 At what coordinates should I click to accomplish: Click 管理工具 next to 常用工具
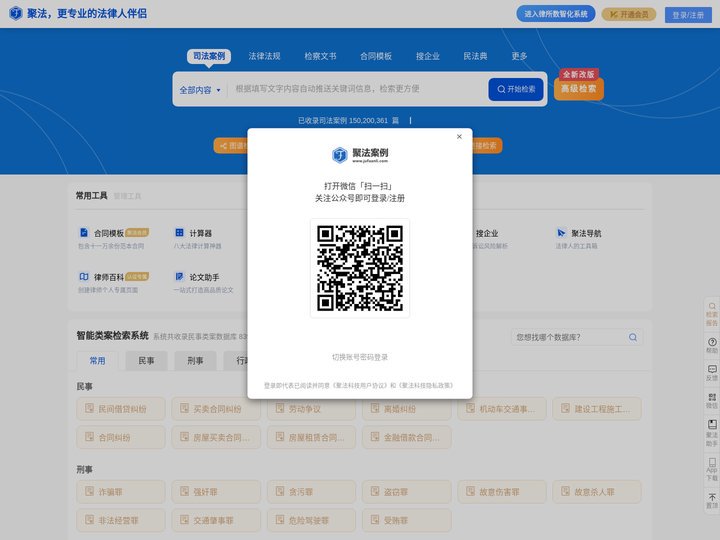(x=127, y=196)
